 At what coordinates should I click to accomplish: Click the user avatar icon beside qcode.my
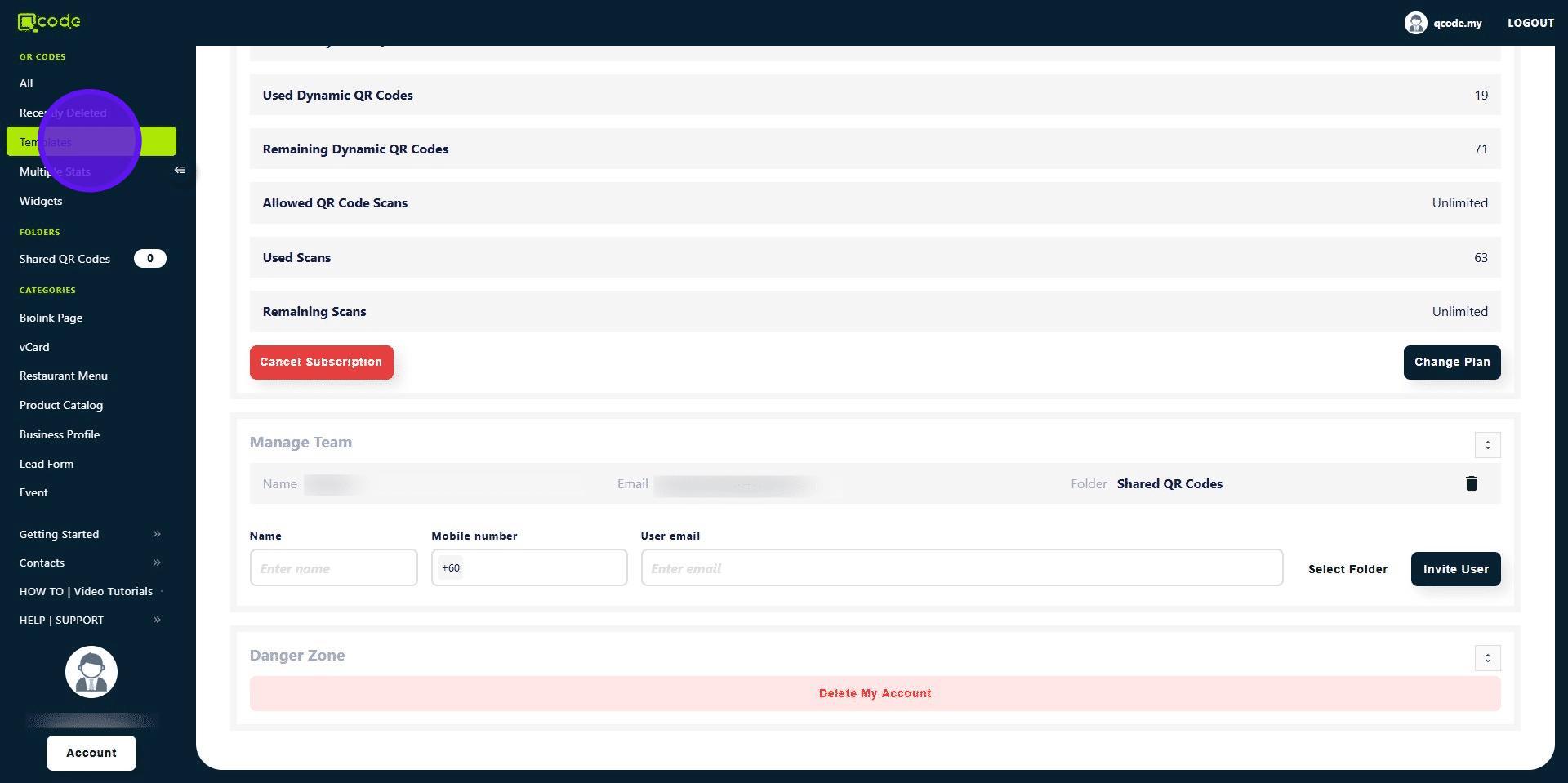coord(1415,23)
